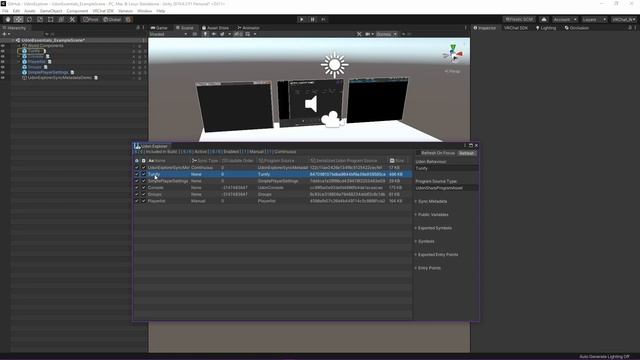The width and height of the screenshot is (640, 360).
Task: Open the Account dropdown
Action: (x=564, y=20)
